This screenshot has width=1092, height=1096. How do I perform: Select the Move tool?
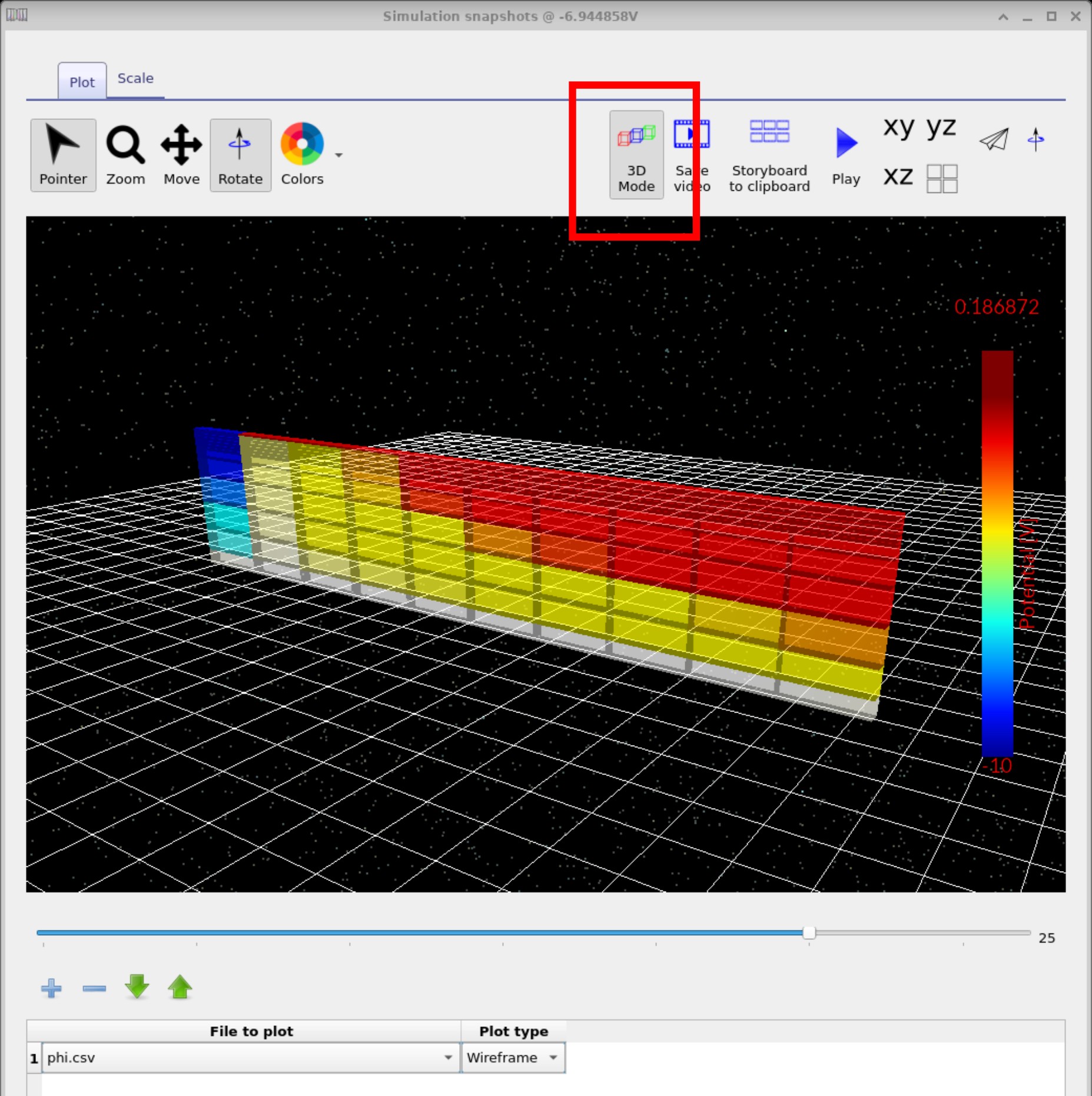181,155
